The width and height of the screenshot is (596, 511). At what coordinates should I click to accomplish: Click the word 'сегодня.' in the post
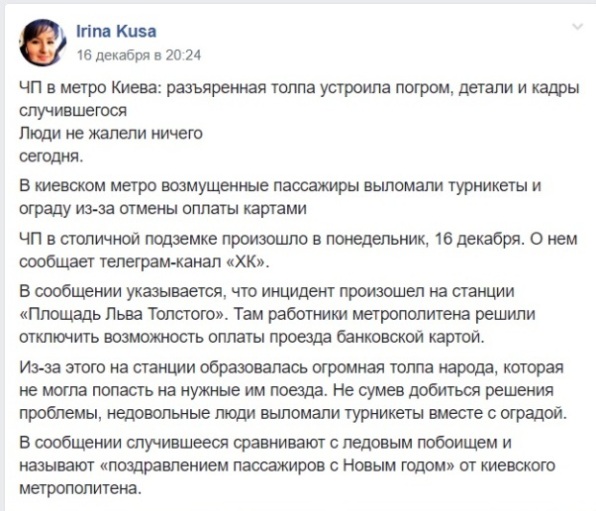(51, 156)
